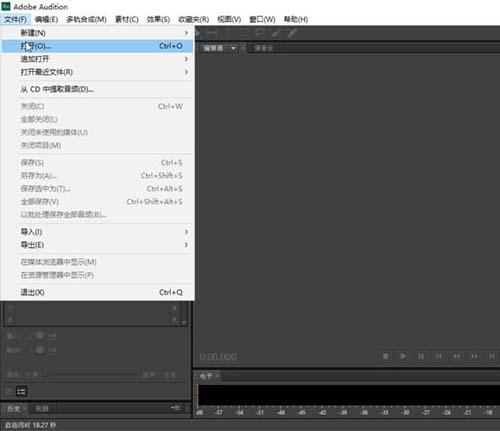The image size is (500, 431).
Task: Click the effects slot list scrollbar arrow
Action: click(184, 323)
